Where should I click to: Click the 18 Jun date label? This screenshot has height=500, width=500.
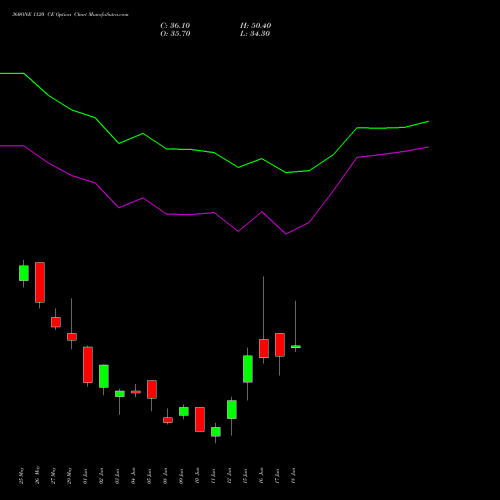[x=294, y=476]
